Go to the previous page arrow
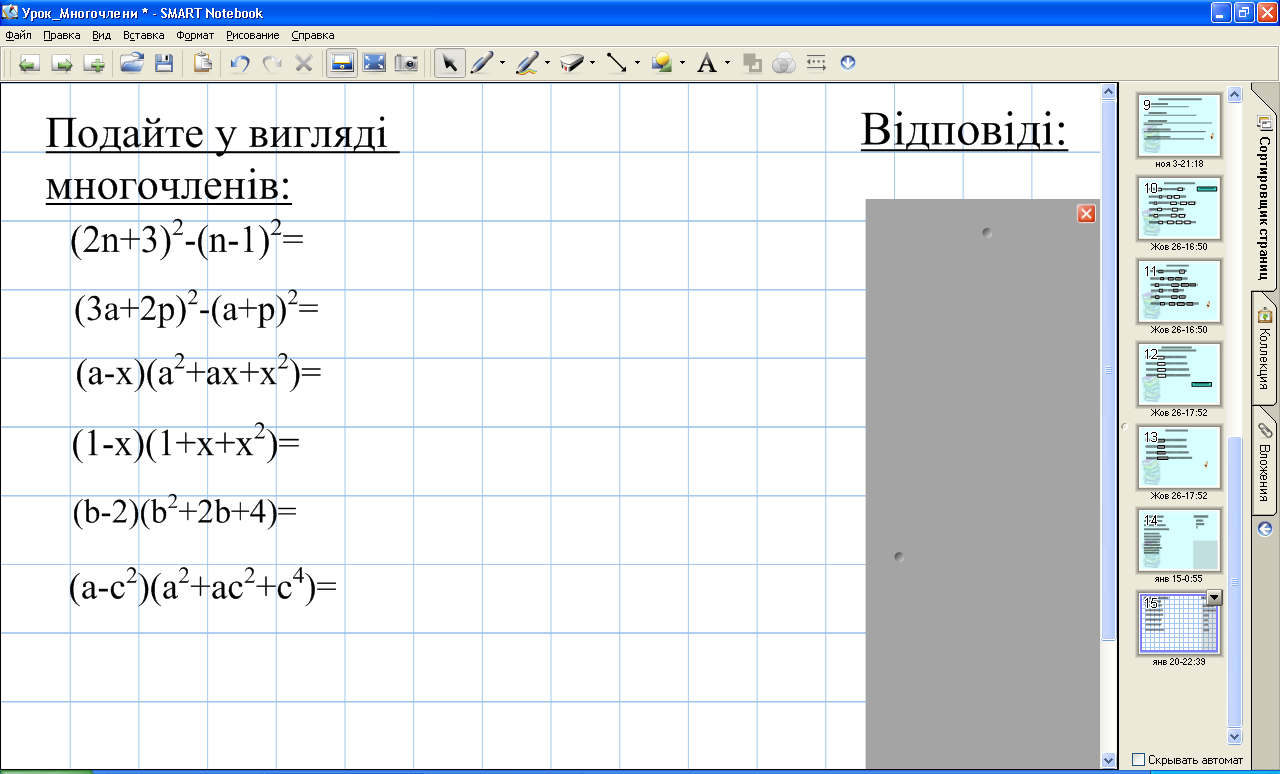 [x=28, y=64]
